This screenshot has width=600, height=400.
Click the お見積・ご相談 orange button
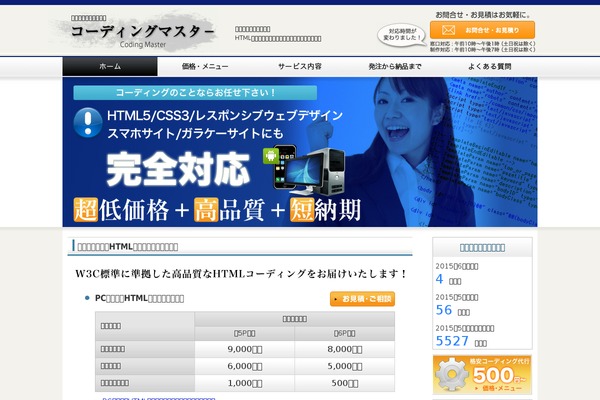362,299
